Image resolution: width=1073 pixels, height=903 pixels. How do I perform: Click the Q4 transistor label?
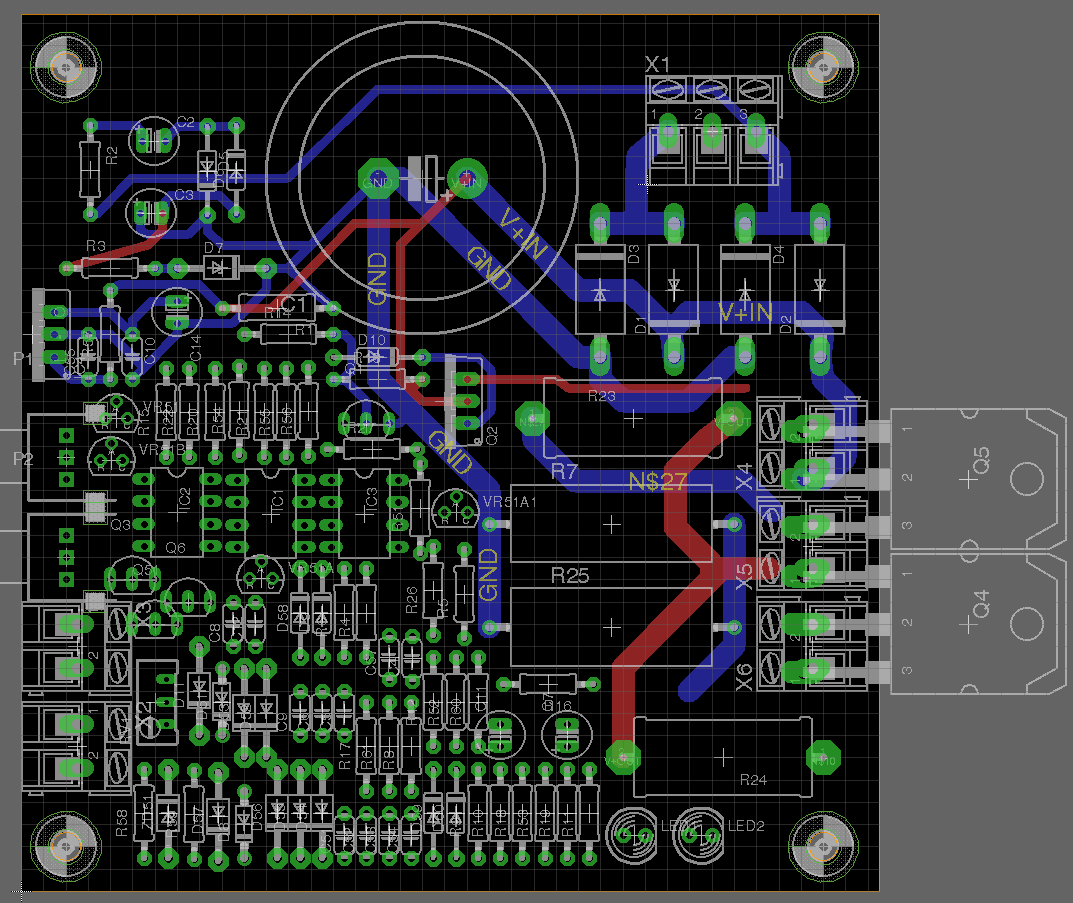point(981,604)
